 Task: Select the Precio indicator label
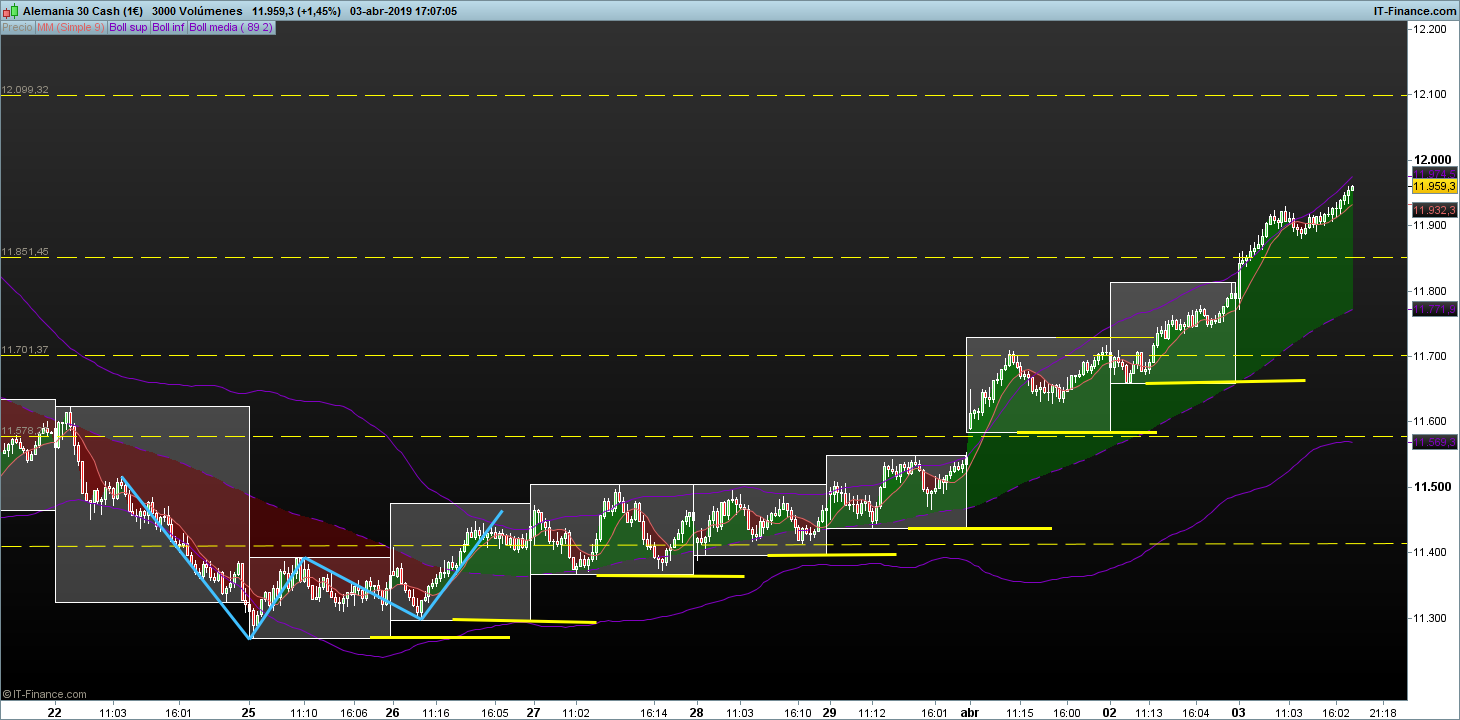point(17,28)
